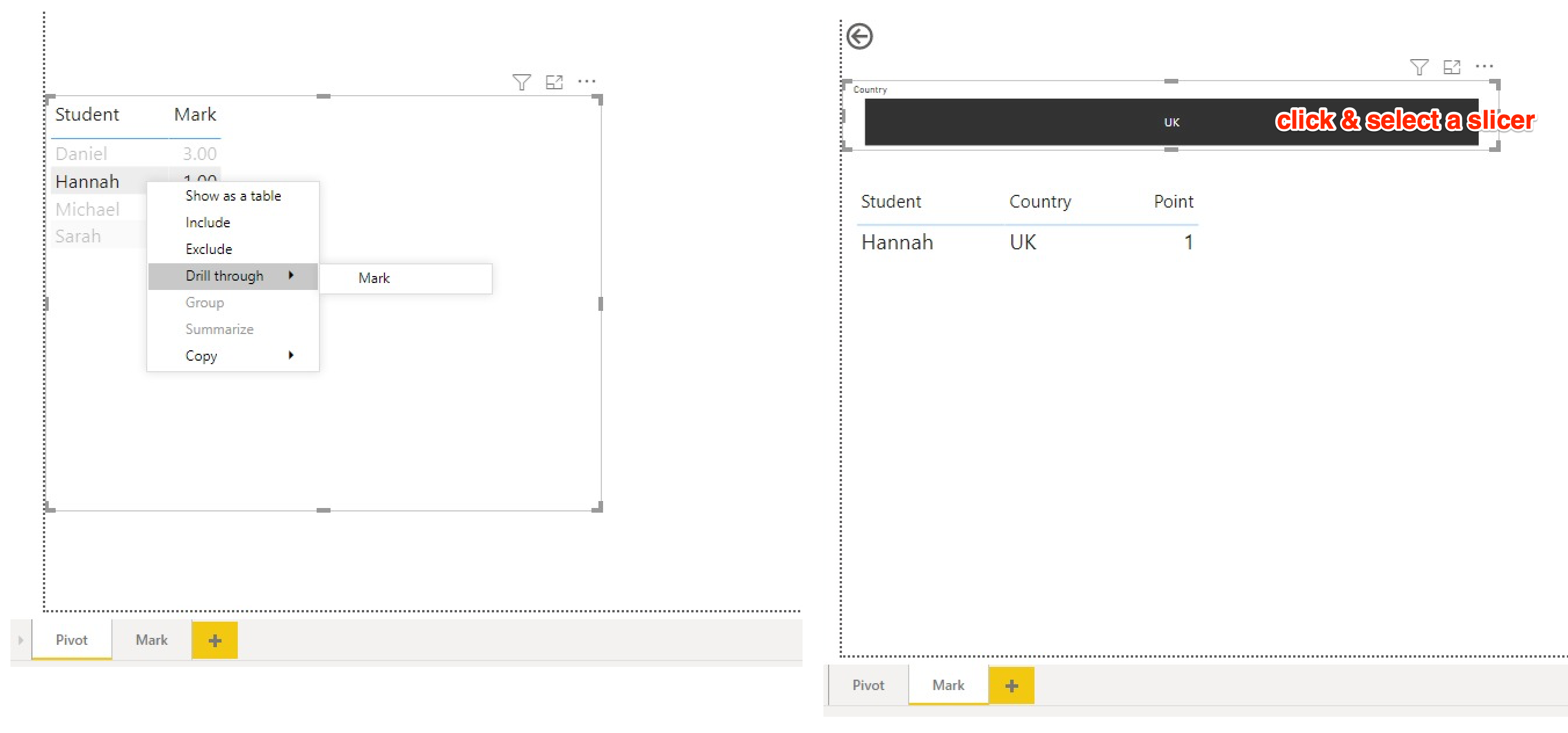Sort by Student header in left table
Screen dimensions: 1568x733
click(x=87, y=114)
